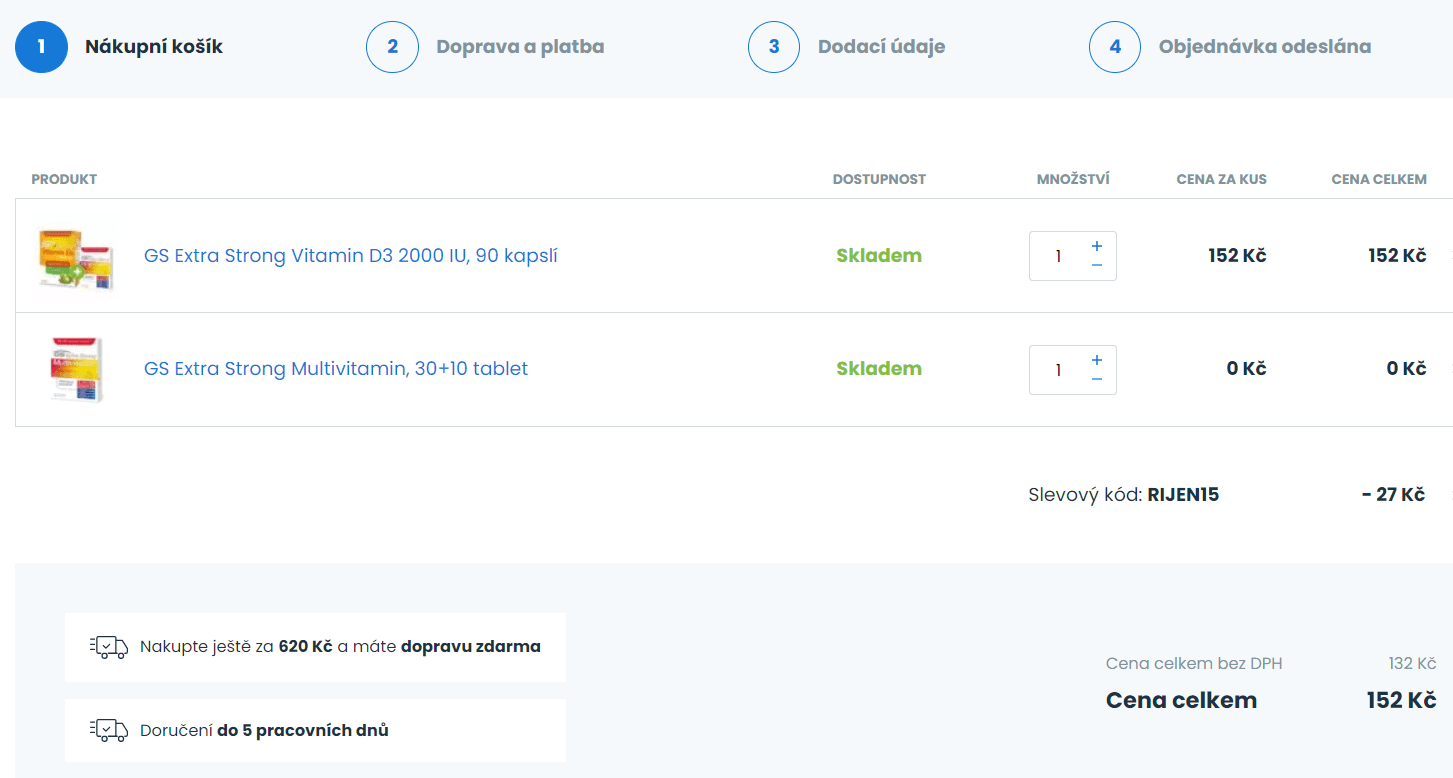Screen dimensions: 1453x778
Task: Decrease quantity of Vitamin D3 with minus
Action: pyautogui.click(x=1097, y=265)
